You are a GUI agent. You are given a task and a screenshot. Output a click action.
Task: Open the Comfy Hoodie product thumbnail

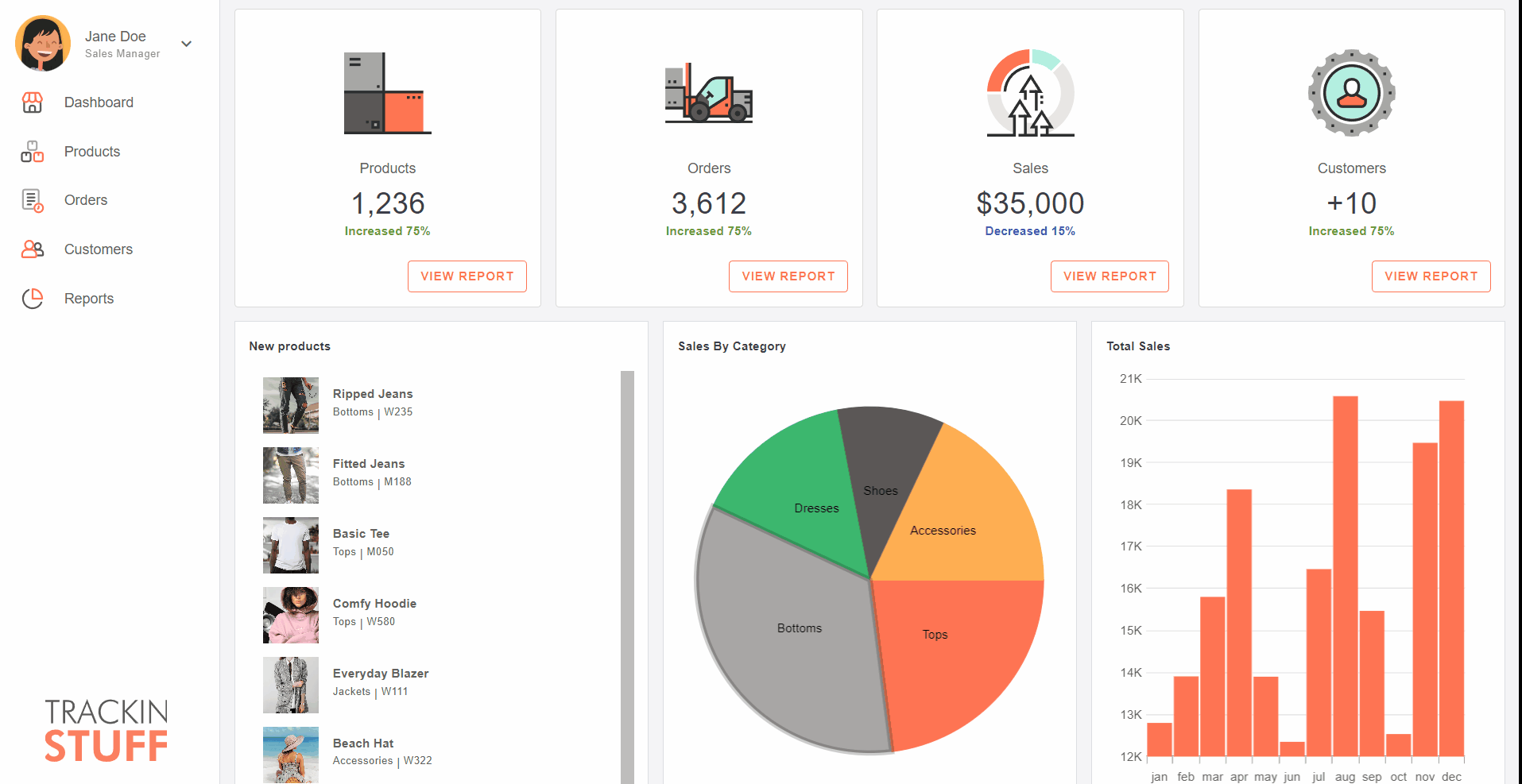291,615
